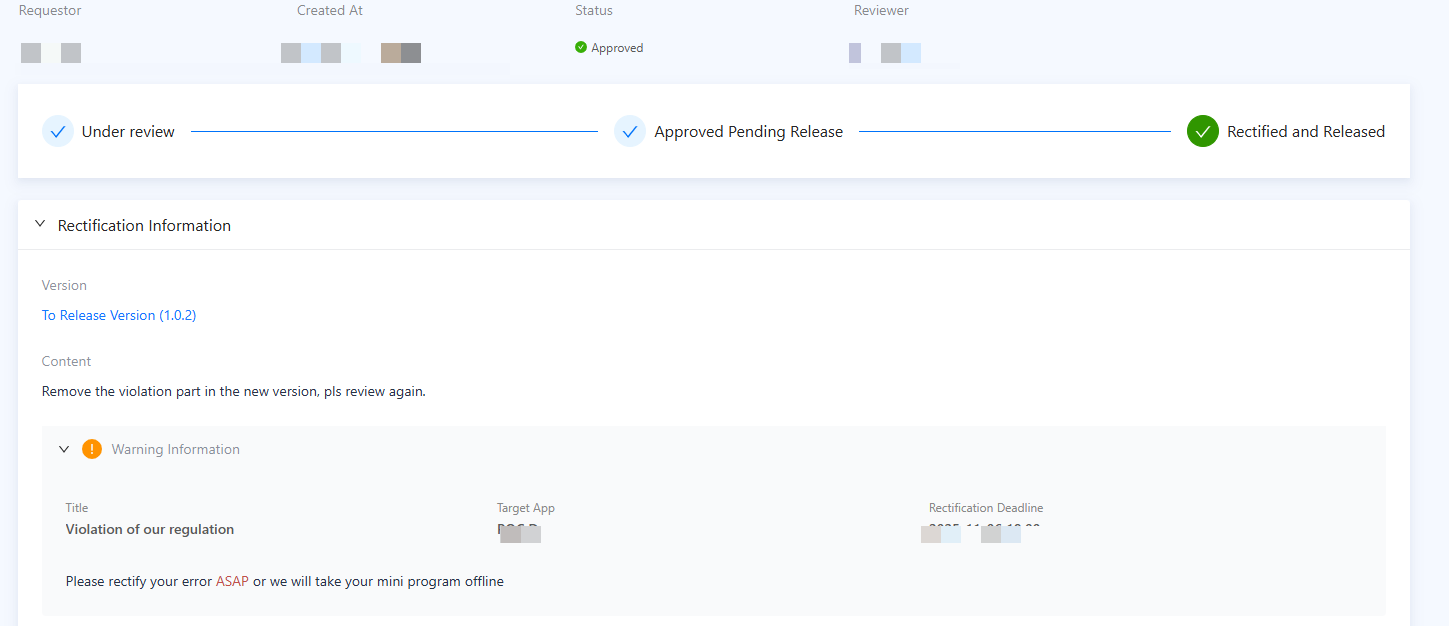Select the Approved Pending Release step label
This screenshot has width=1449, height=626.
748,132
